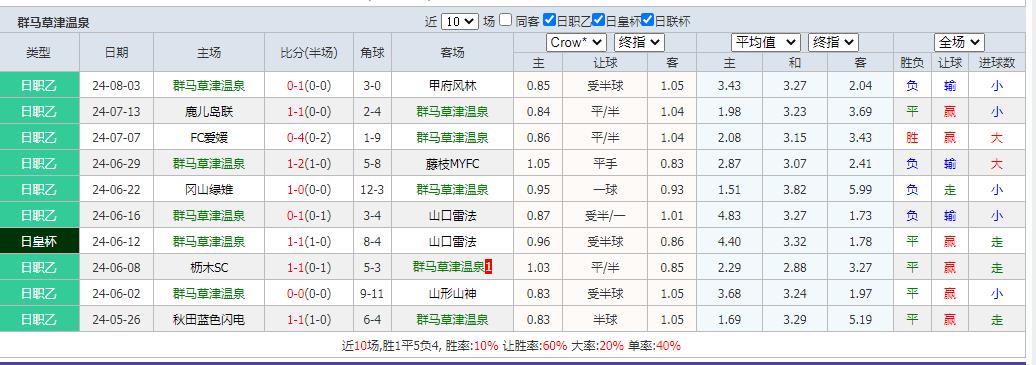The image size is (1036, 365).
Task: Click the 角球 column header
Action: pyautogui.click(x=372, y=53)
